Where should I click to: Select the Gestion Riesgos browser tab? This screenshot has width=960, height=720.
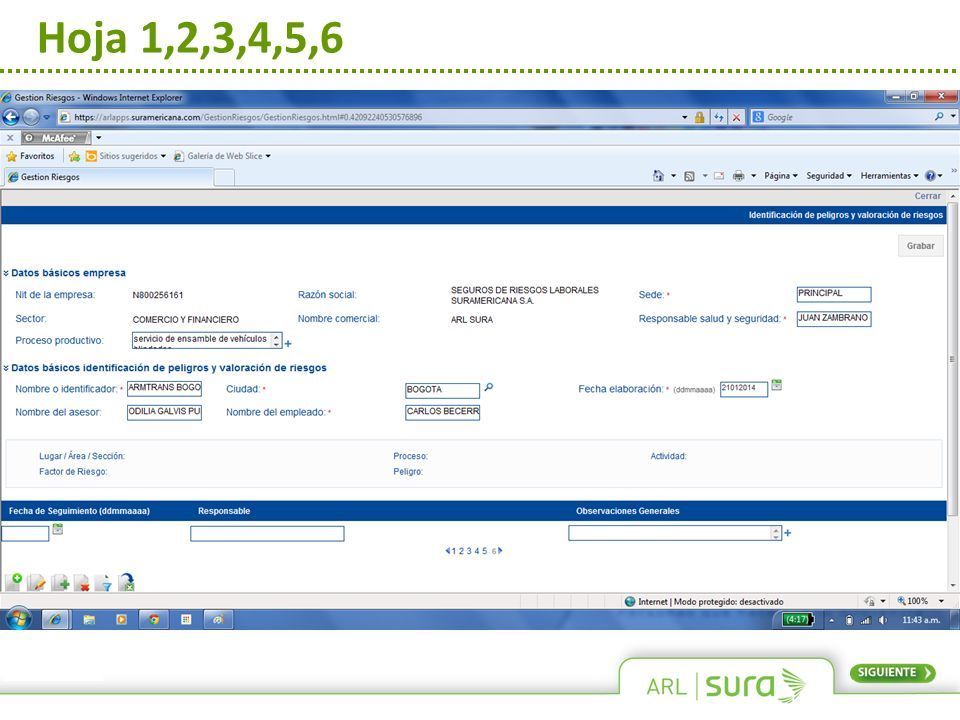109,177
